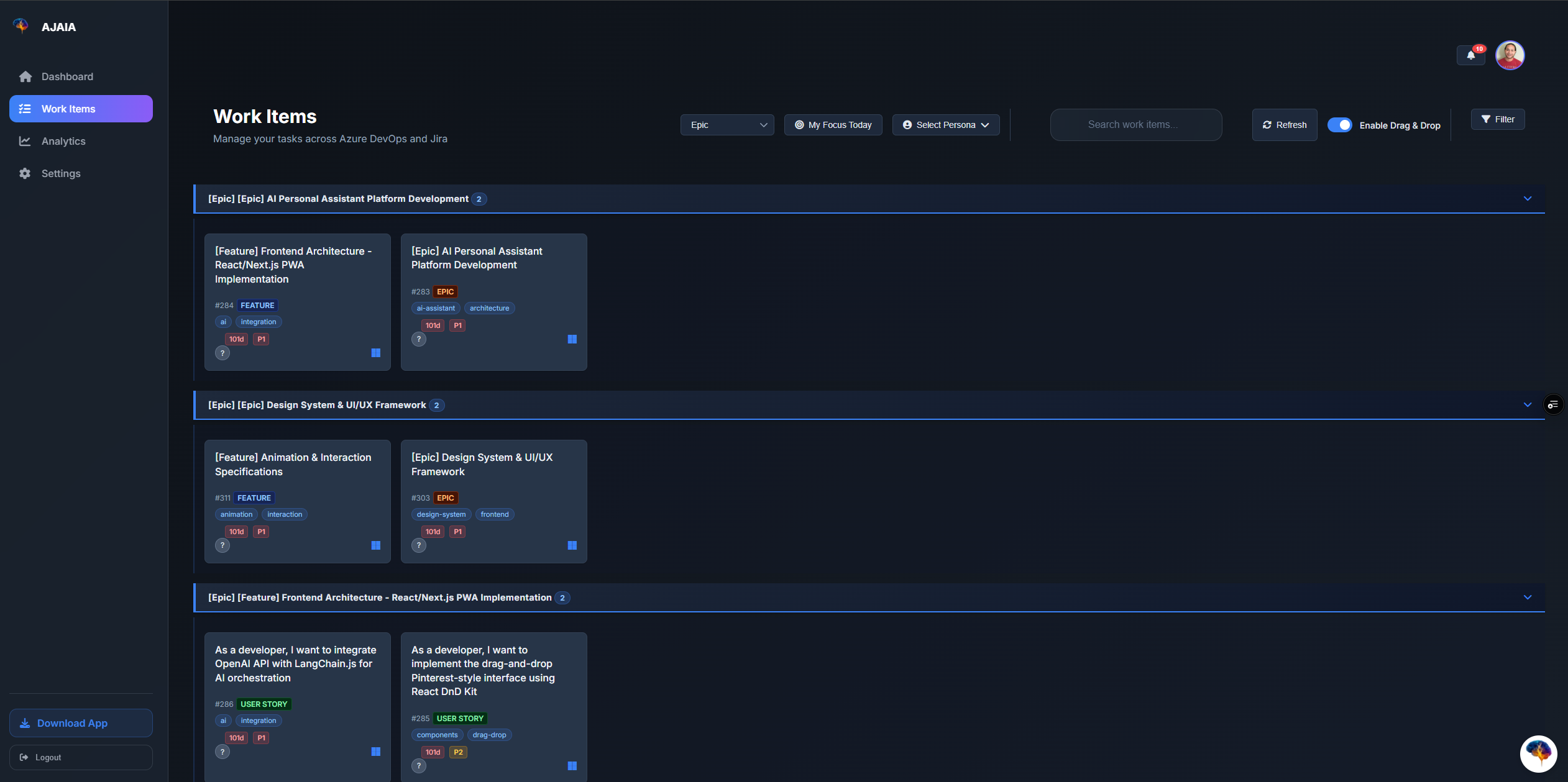Viewport: 1568px width, 782px height.
Task: Open the Select Persona dropdown
Action: coord(945,124)
